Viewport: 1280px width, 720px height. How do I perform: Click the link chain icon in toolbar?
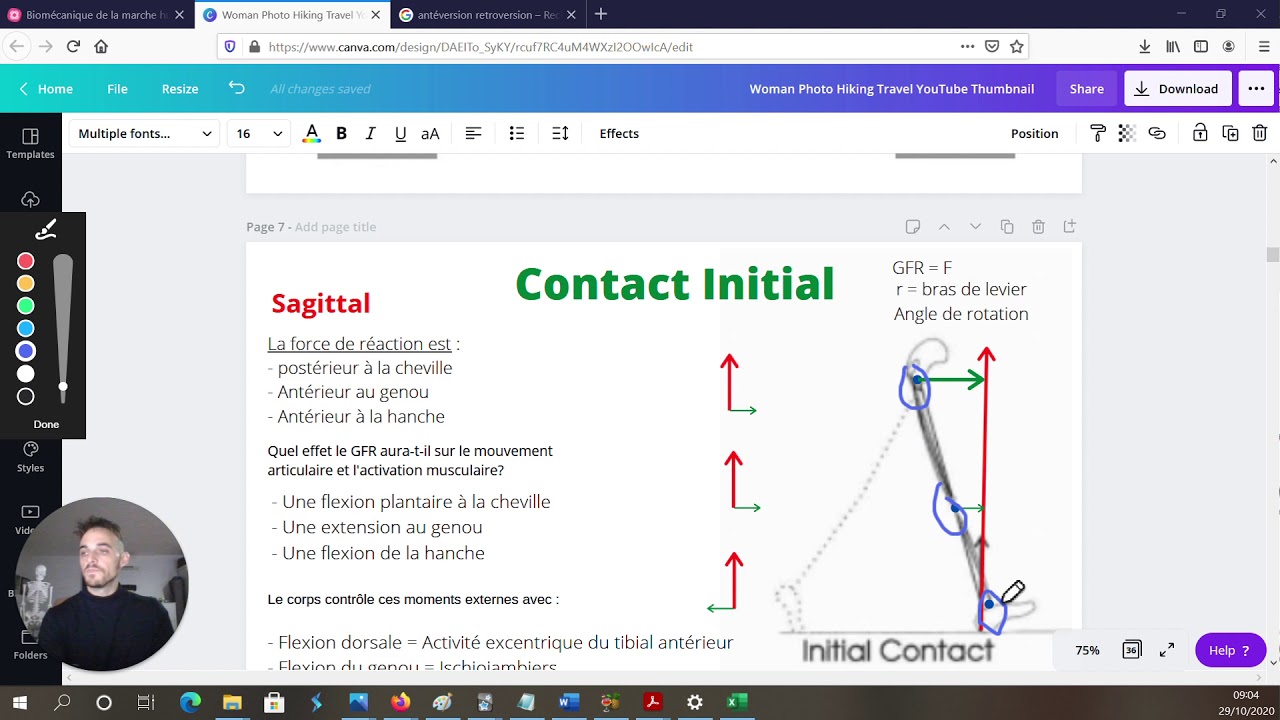pyautogui.click(x=1157, y=133)
